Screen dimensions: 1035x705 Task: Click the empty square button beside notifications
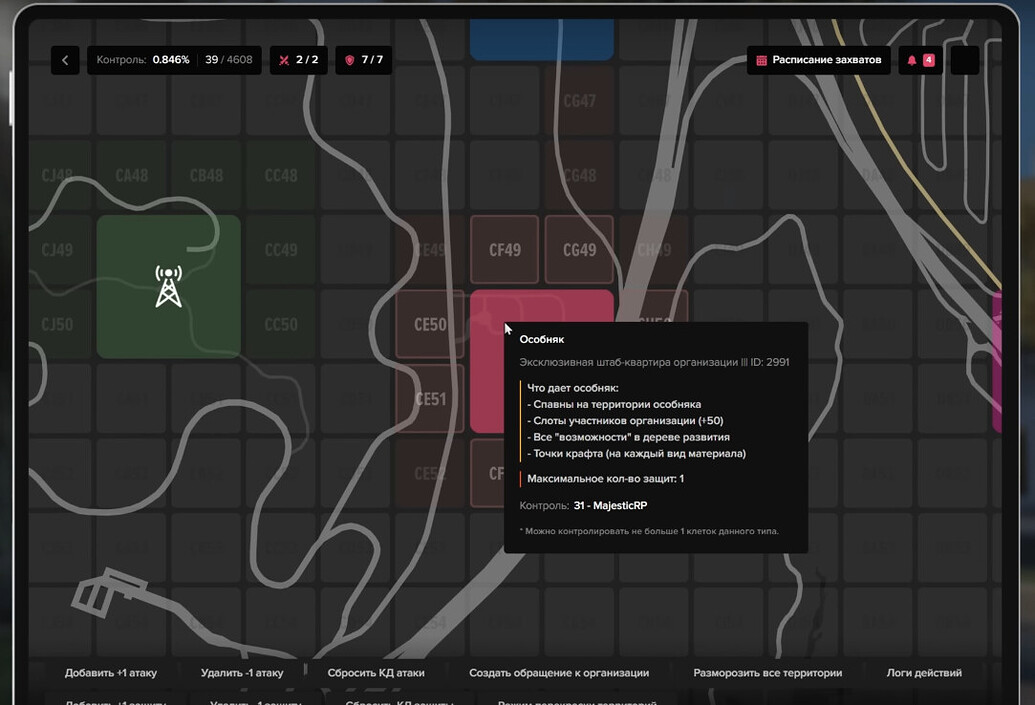click(x=964, y=60)
